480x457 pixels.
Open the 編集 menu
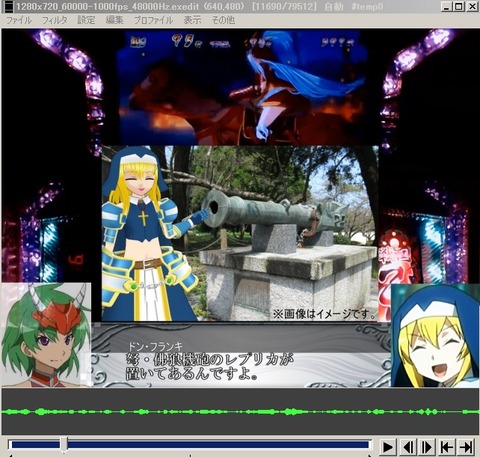pyautogui.click(x=115, y=20)
